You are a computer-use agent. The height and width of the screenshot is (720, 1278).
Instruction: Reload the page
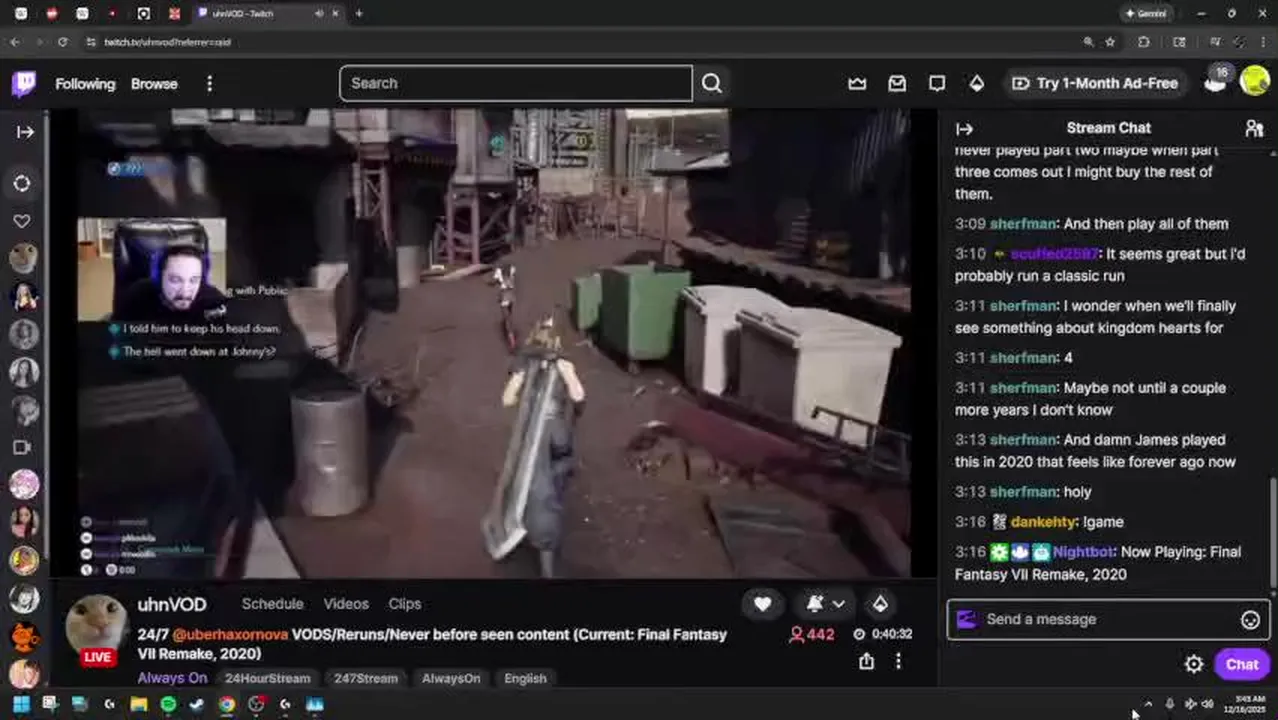pos(63,42)
